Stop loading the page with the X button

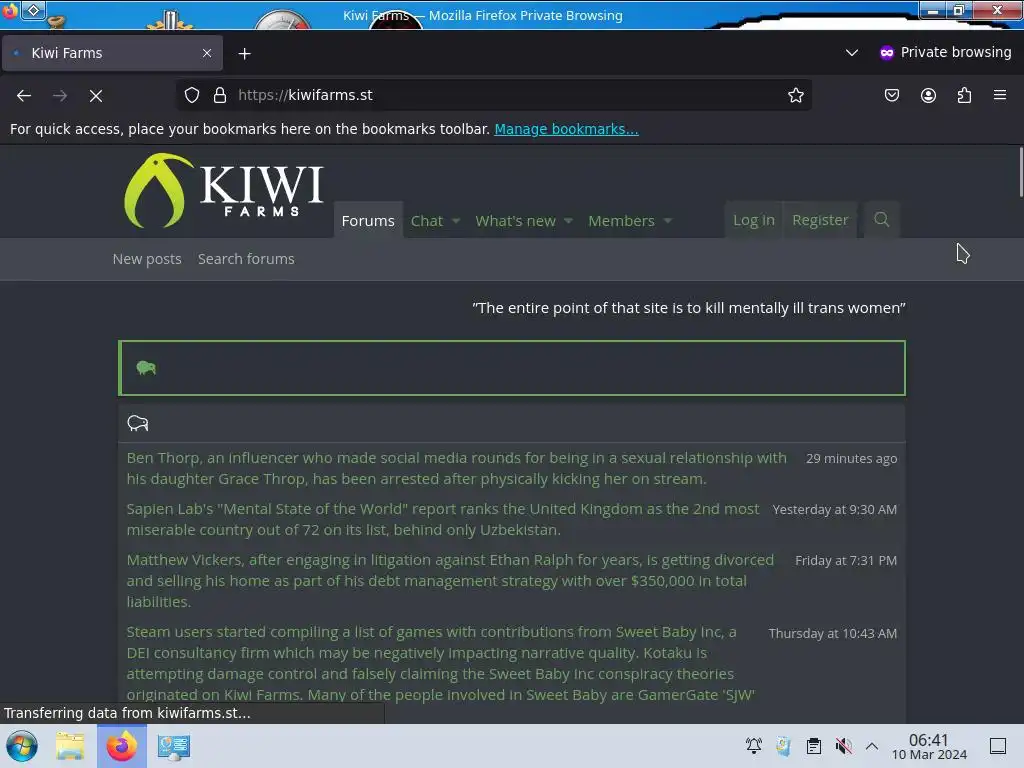pyautogui.click(x=96, y=95)
